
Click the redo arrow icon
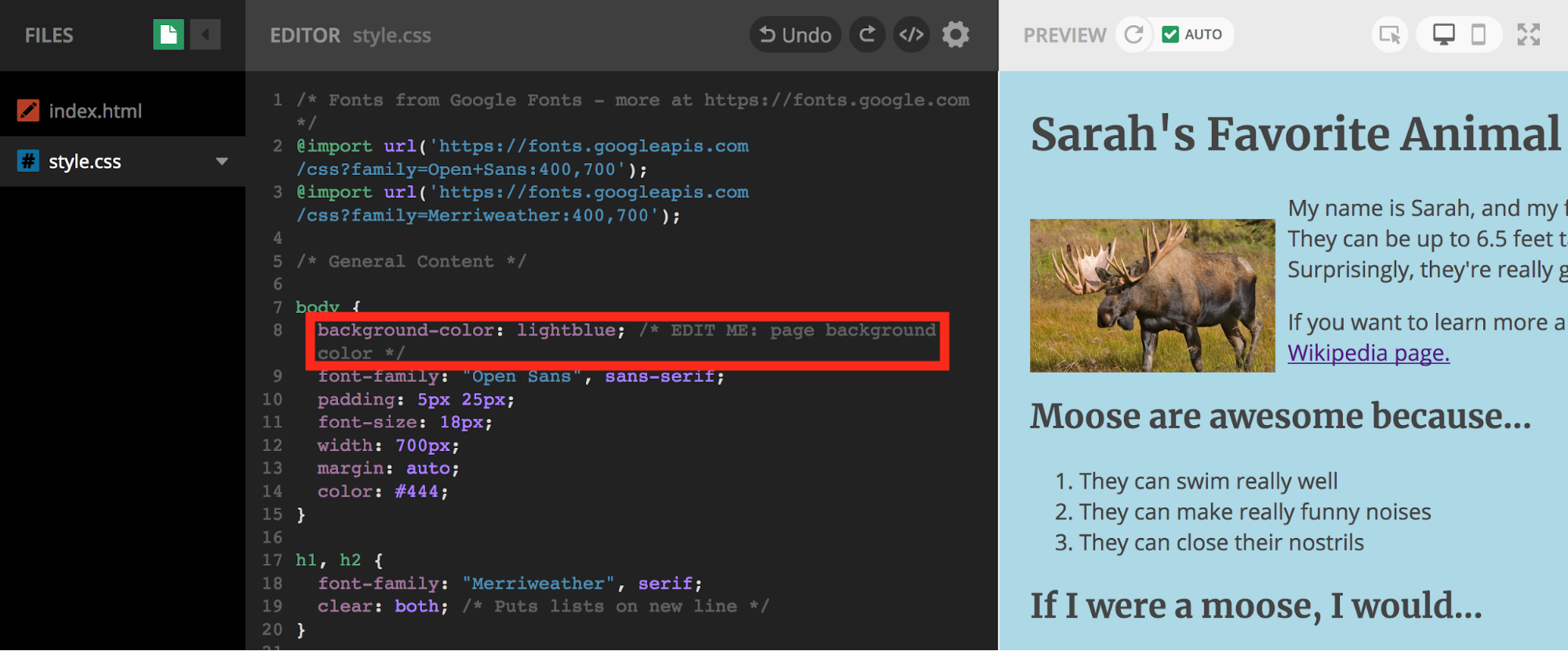pos(867,35)
